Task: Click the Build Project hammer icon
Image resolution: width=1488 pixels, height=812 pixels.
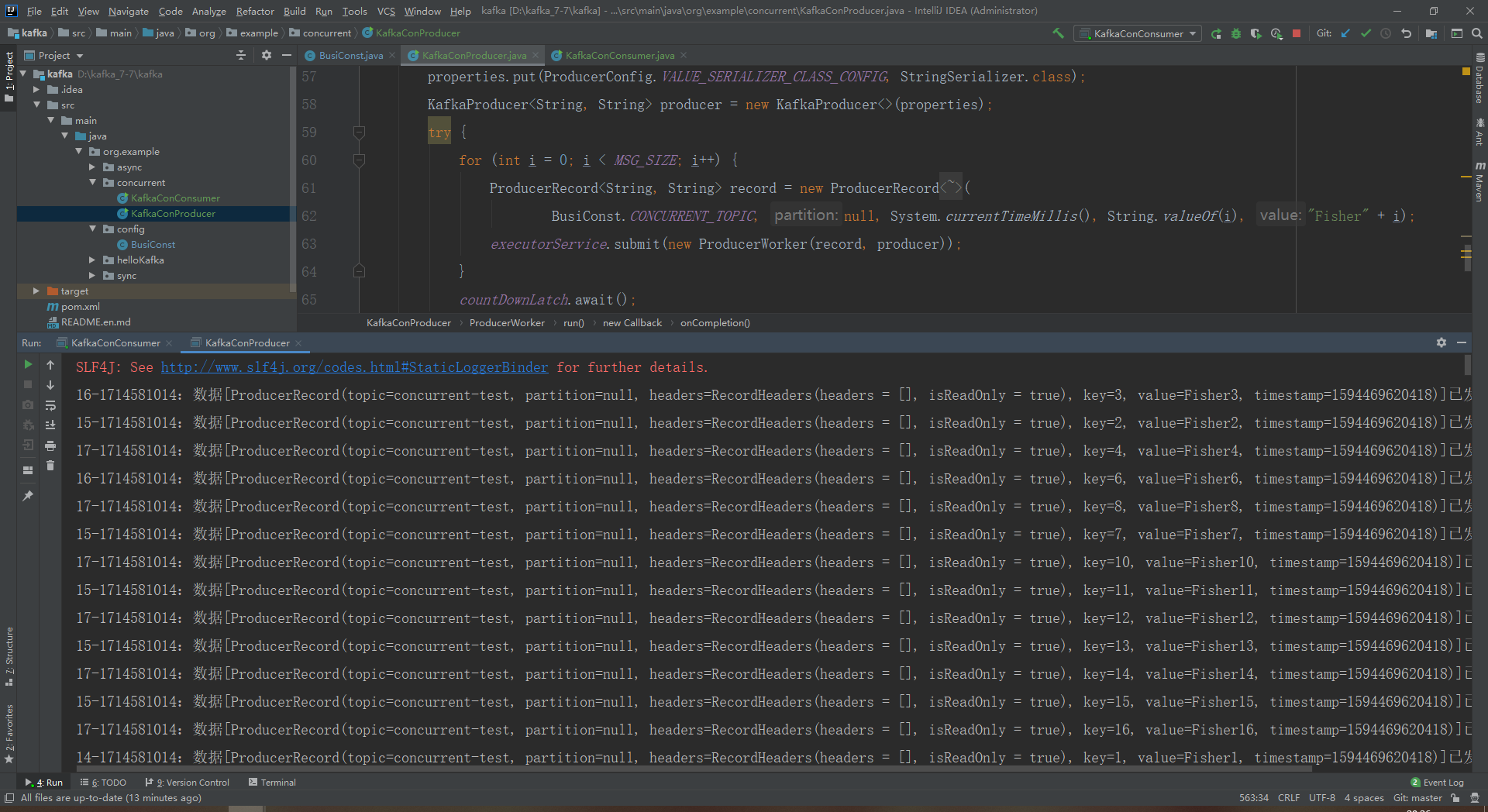Action: [x=1058, y=33]
